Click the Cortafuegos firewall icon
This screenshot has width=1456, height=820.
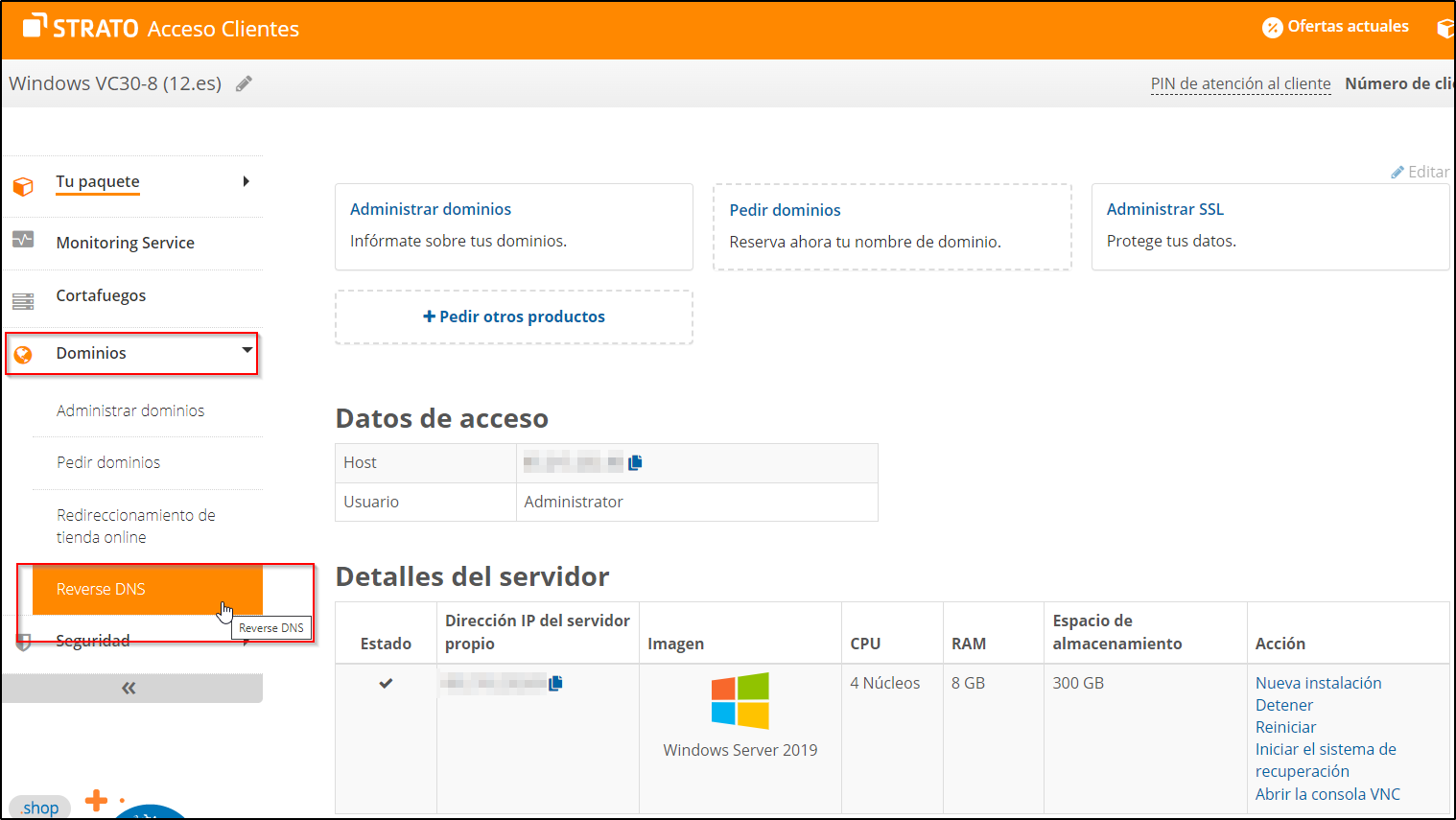coord(23,295)
